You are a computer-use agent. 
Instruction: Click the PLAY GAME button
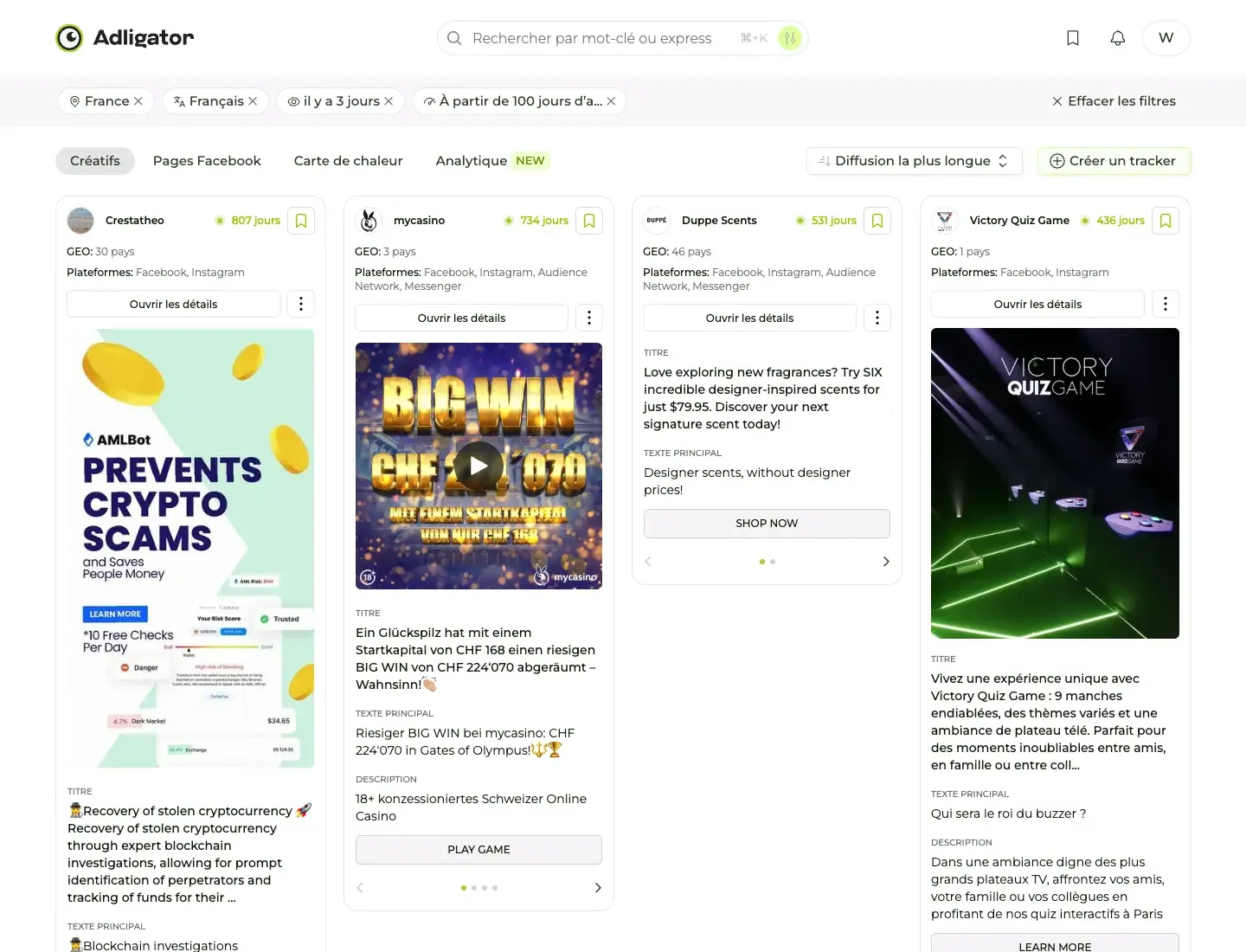coord(478,850)
